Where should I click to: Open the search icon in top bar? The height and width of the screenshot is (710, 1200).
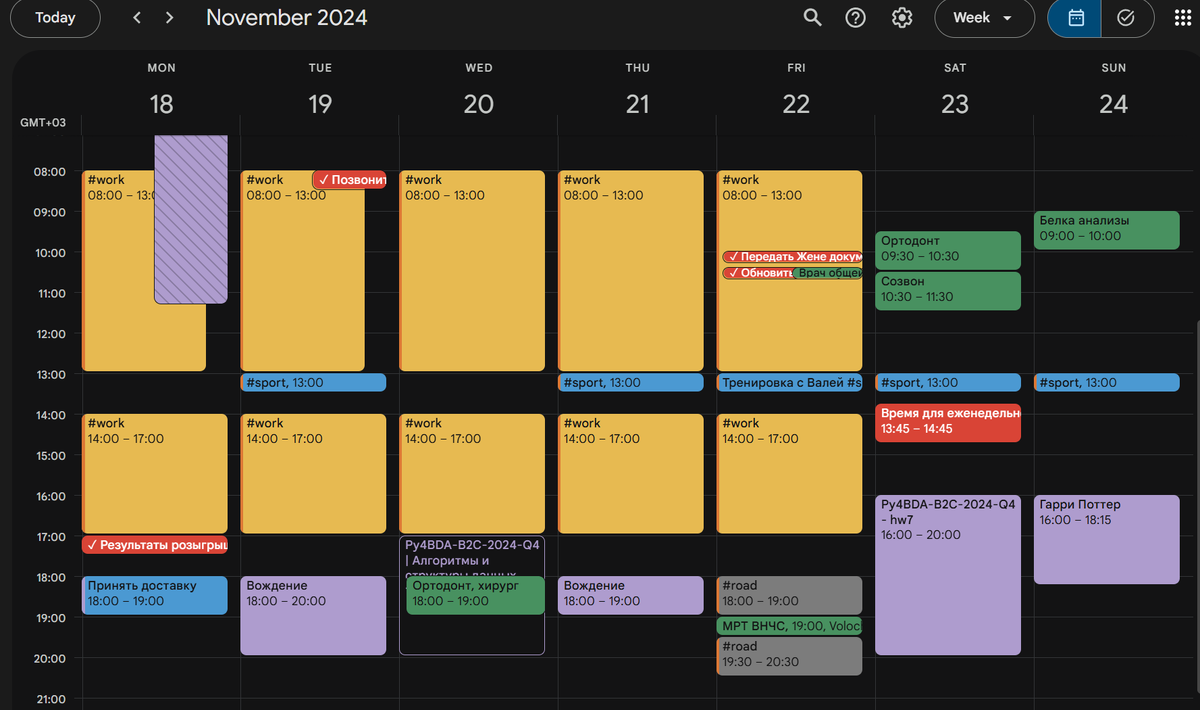pyautogui.click(x=813, y=18)
